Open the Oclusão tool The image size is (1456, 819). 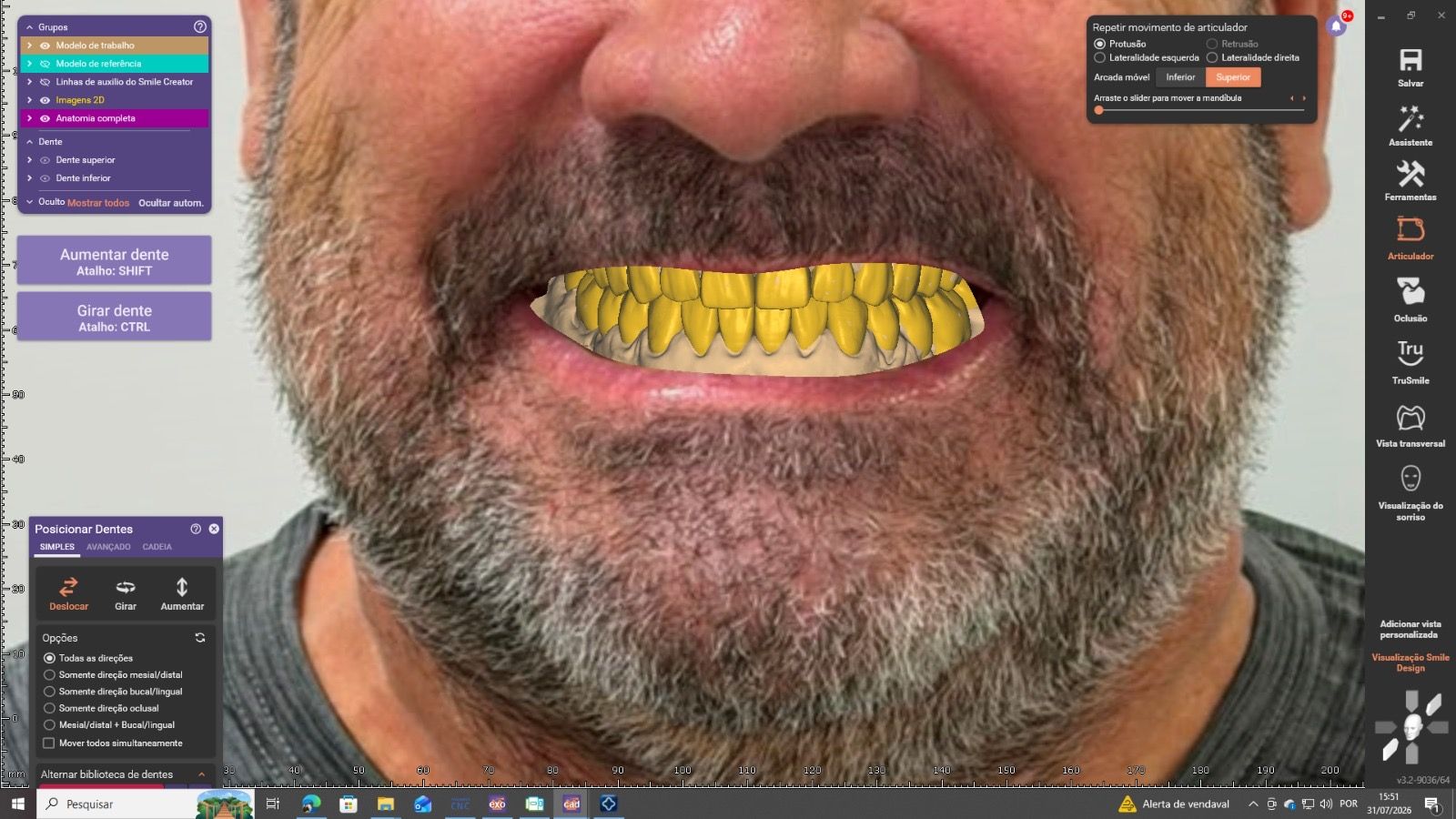point(1410,291)
